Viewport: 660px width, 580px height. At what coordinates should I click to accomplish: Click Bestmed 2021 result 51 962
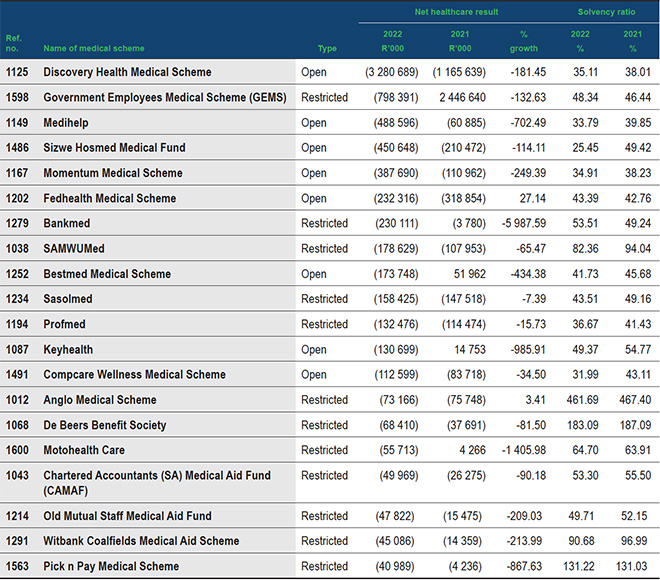tap(469, 274)
